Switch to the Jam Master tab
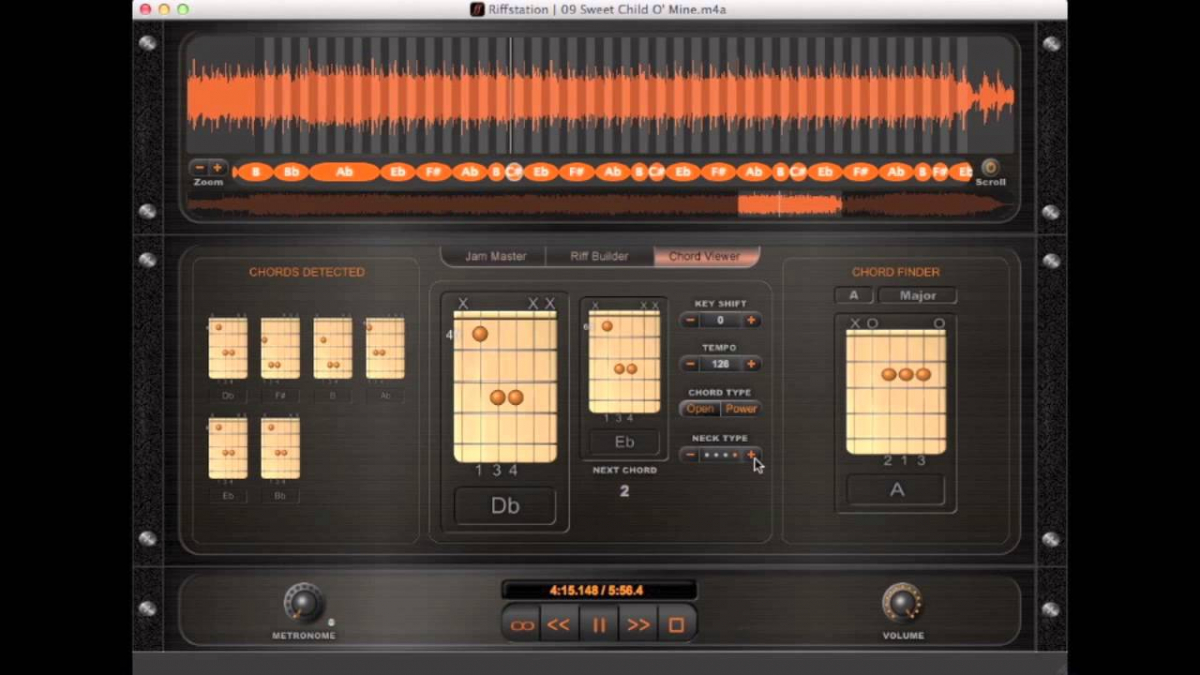This screenshot has height=675, width=1200. (495, 256)
